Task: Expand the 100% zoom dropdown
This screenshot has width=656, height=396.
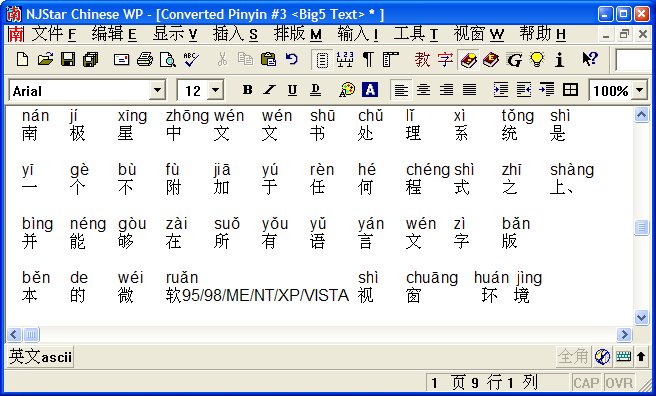Action: [639, 90]
